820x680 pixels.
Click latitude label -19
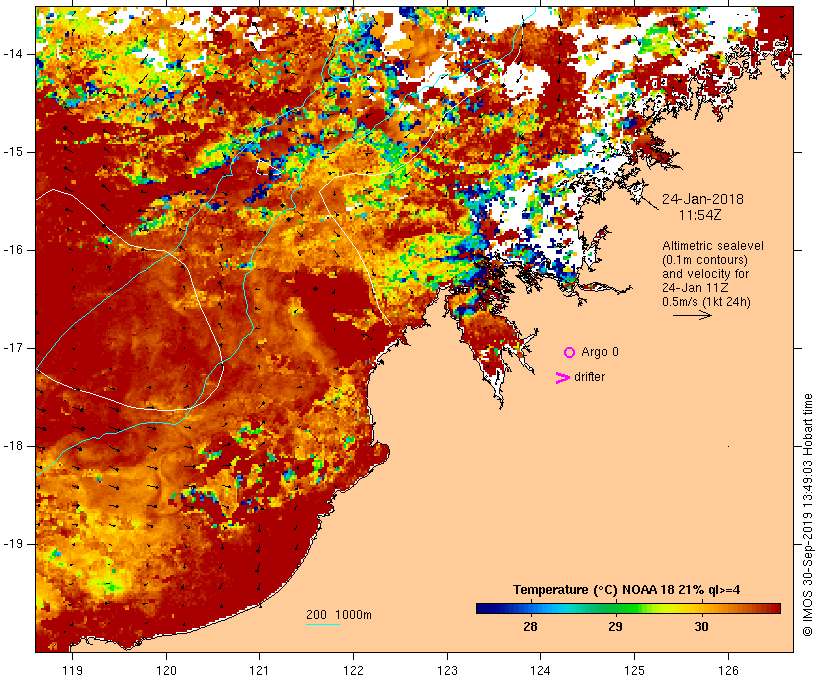(x=12, y=544)
